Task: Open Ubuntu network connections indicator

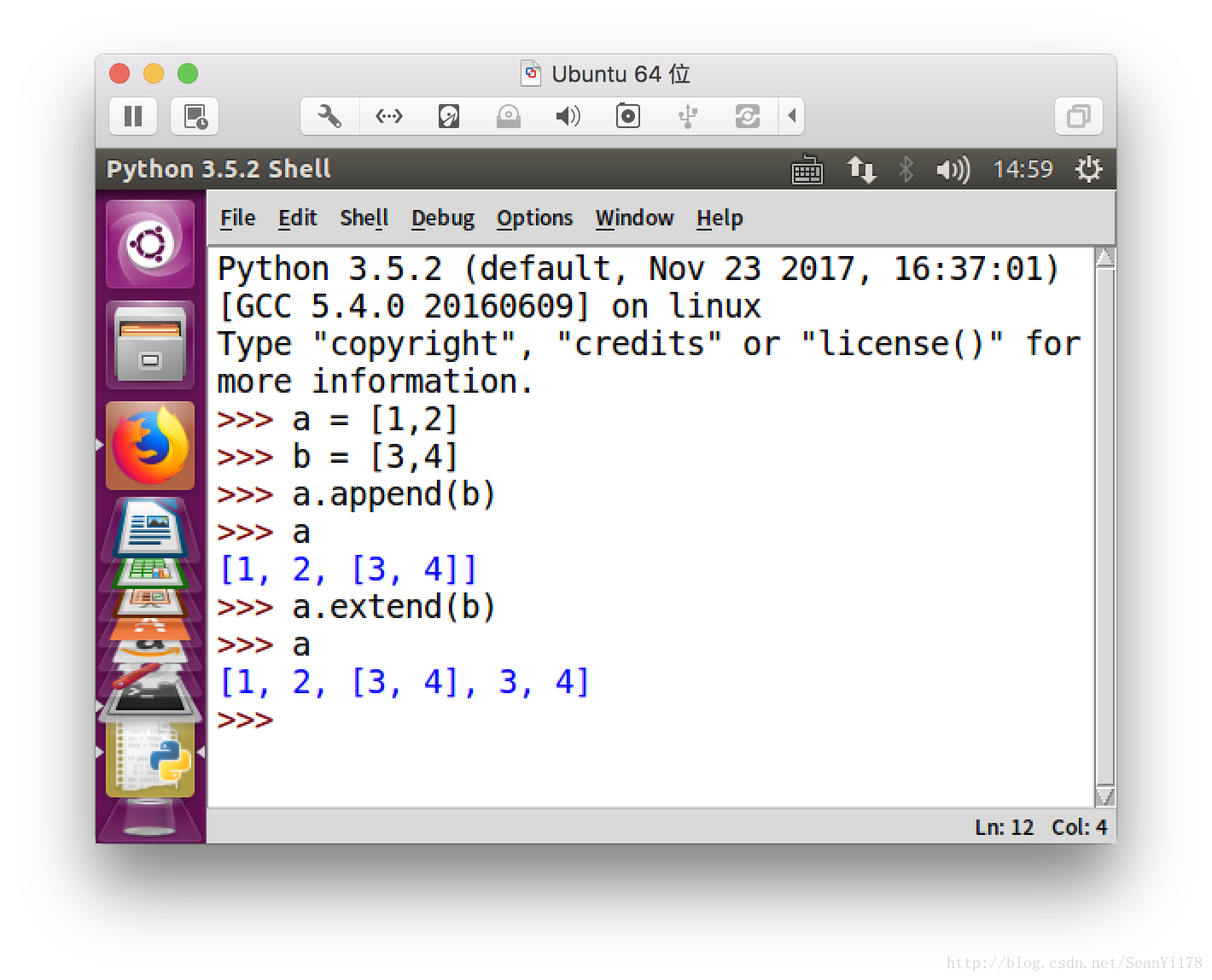Action: click(x=861, y=170)
